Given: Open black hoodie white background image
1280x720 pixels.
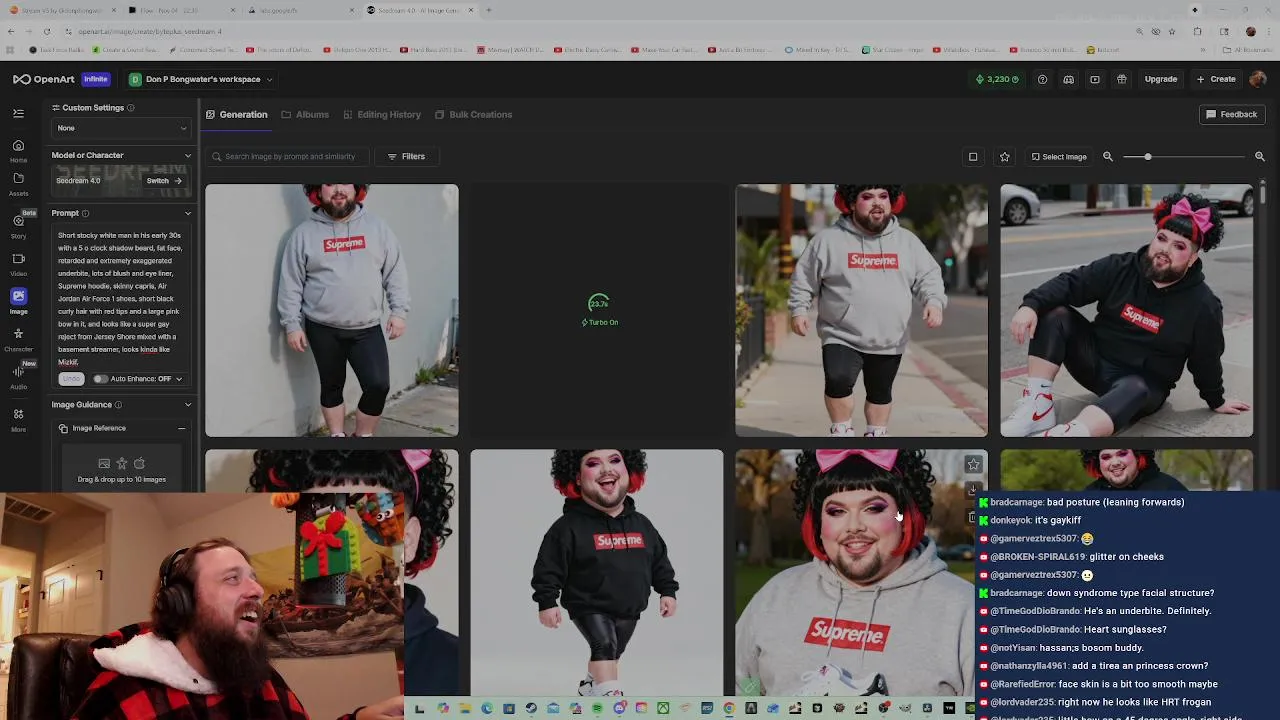Looking at the screenshot, I should [x=597, y=572].
